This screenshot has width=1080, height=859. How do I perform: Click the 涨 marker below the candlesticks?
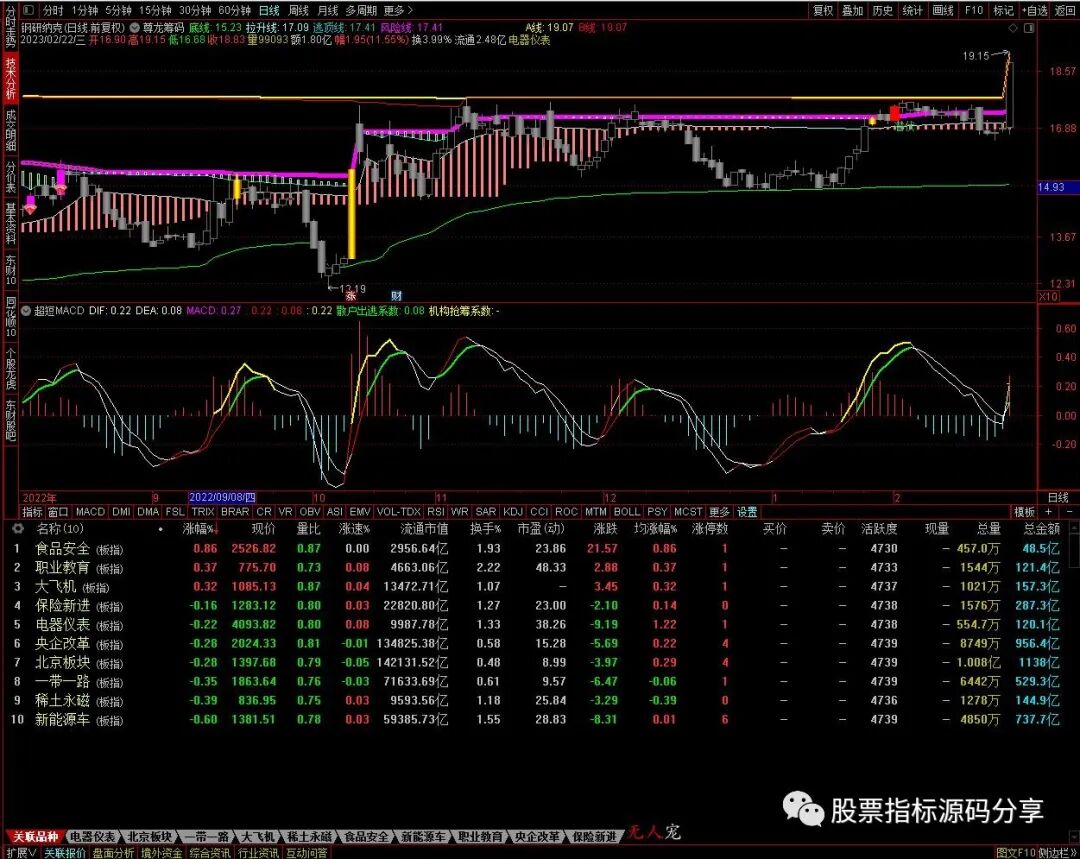coord(351,296)
